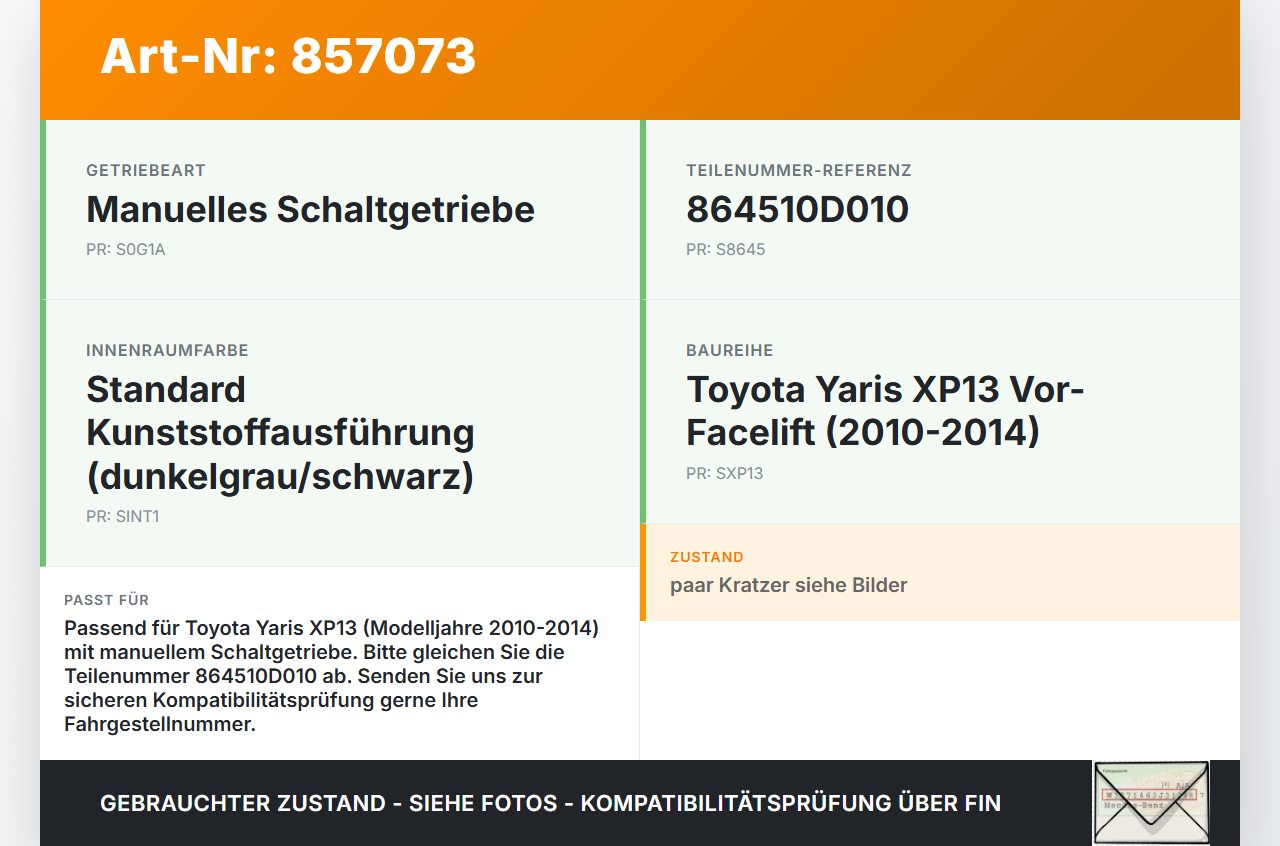Click the GETRIEBEART label
The image size is (1280, 846).
point(146,171)
